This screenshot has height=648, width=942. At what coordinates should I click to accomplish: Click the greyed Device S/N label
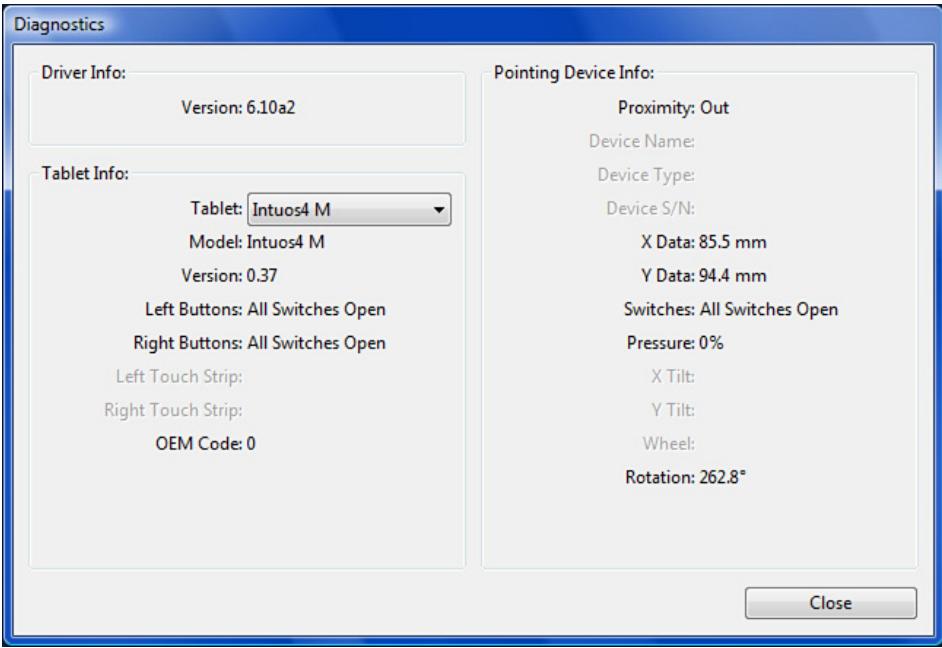[651, 208]
